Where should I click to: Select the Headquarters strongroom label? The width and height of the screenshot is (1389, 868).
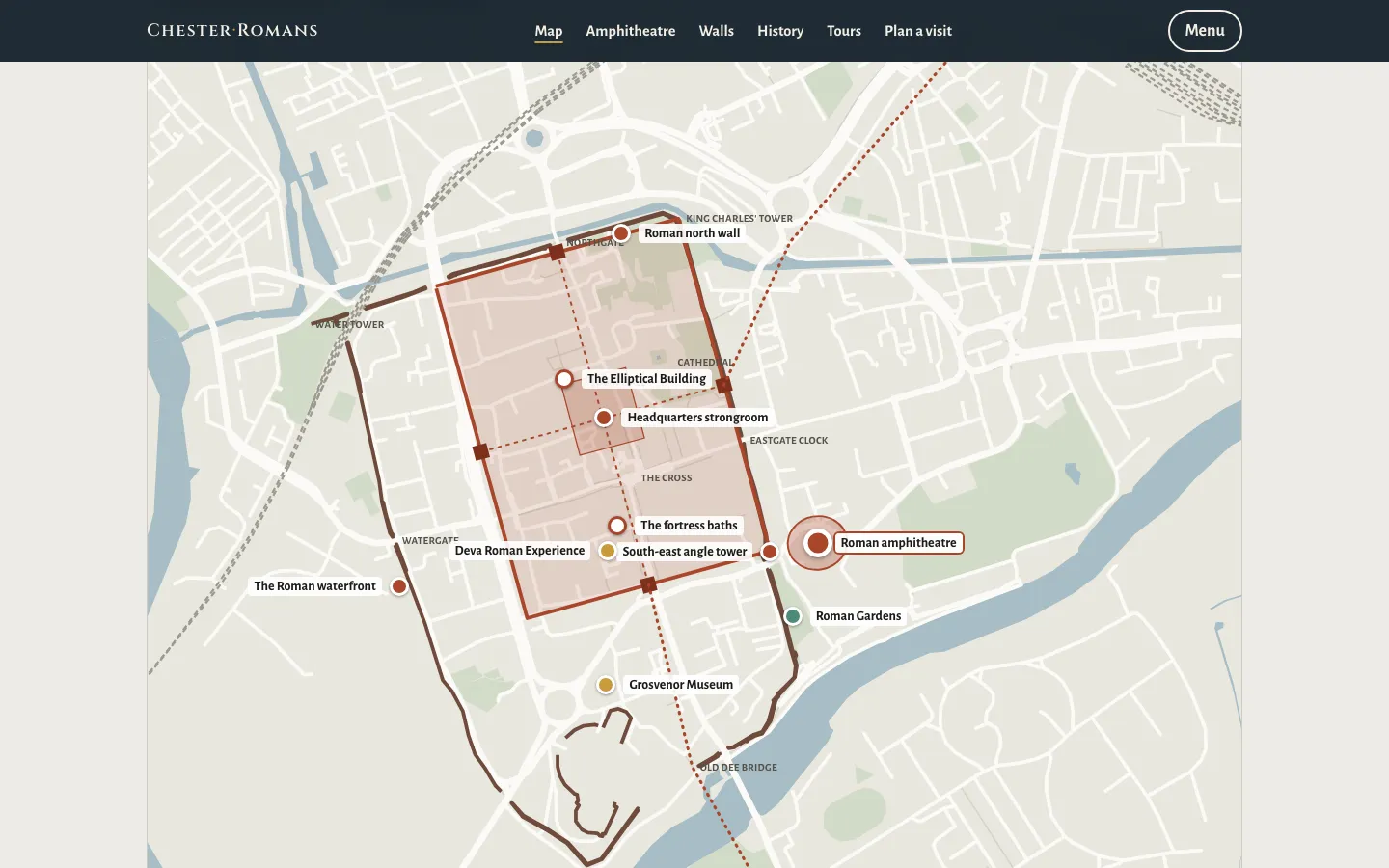(698, 418)
